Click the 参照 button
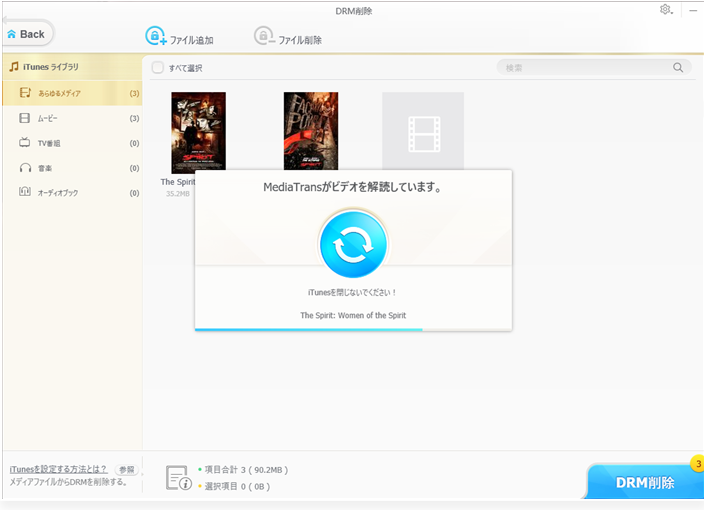Image resolution: width=704 pixels, height=510 pixels. (127, 470)
